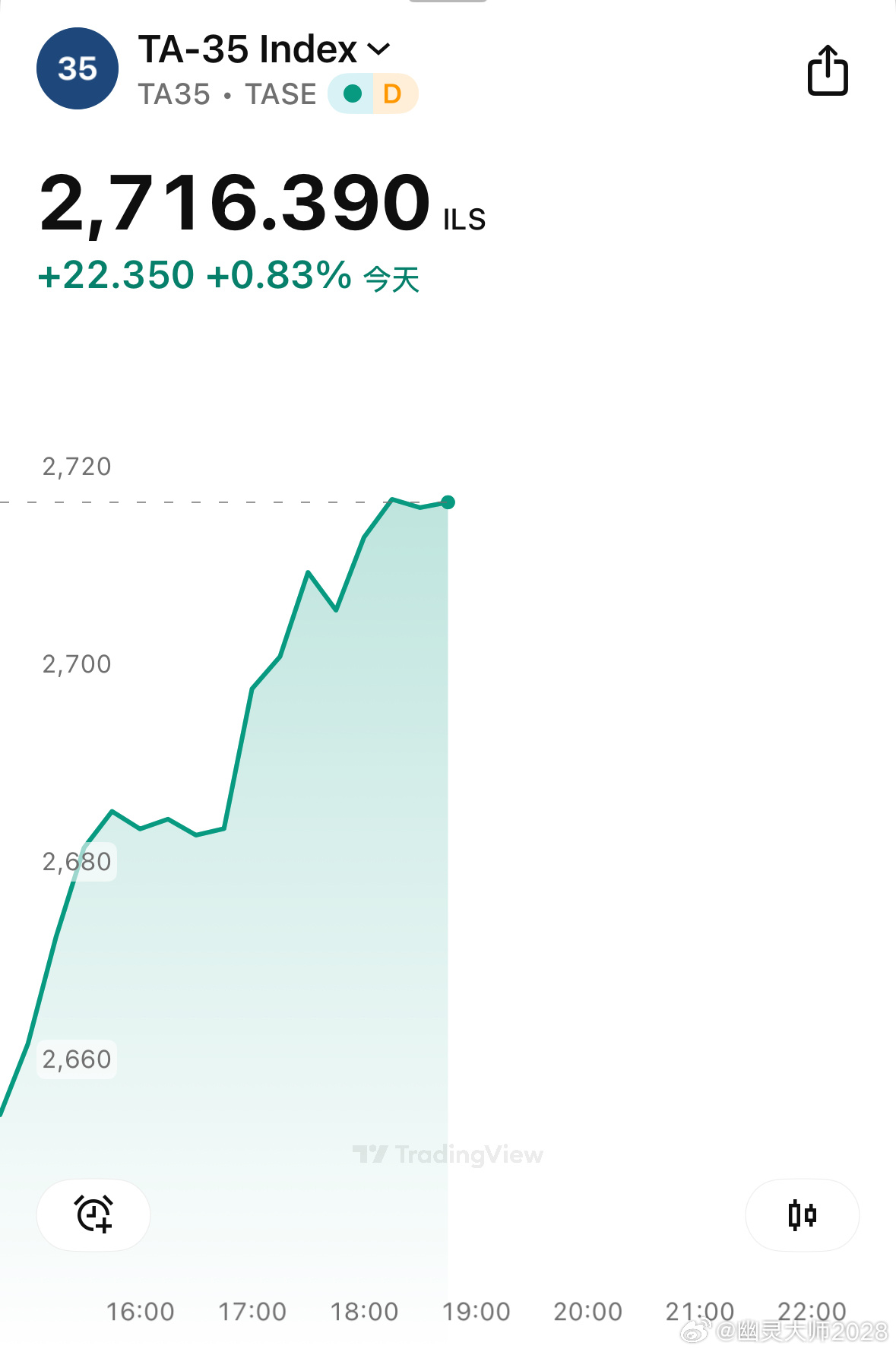The width and height of the screenshot is (896, 1352).
Task: Tap the 今天 period label
Action: point(391,279)
